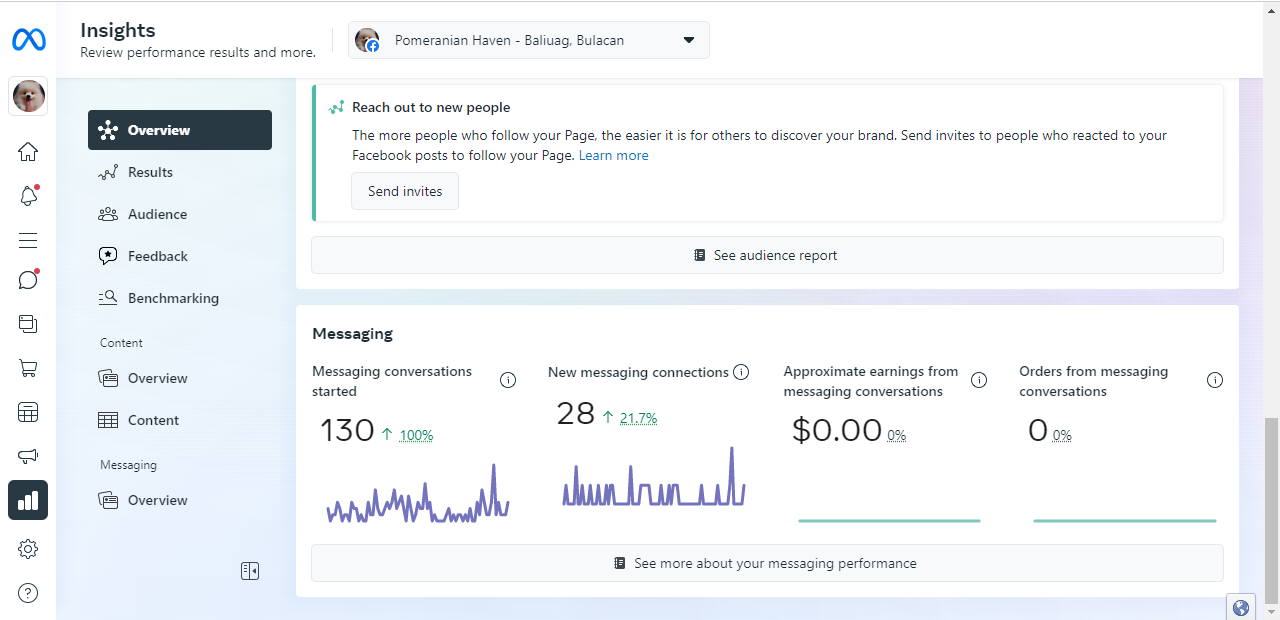Open the Home icon in left rail
Viewport: 1280px width, 620px height.
(x=28, y=152)
